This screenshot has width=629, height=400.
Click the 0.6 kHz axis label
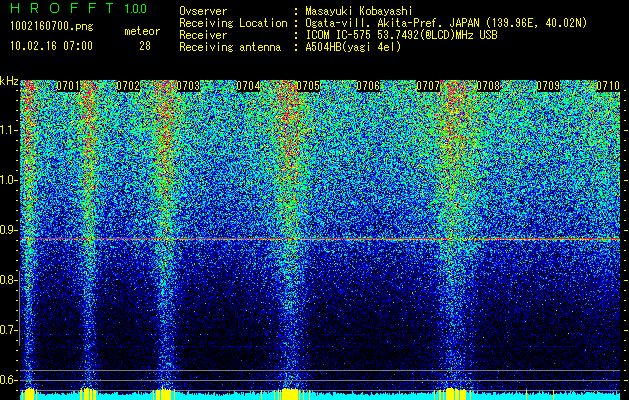click(8, 380)
